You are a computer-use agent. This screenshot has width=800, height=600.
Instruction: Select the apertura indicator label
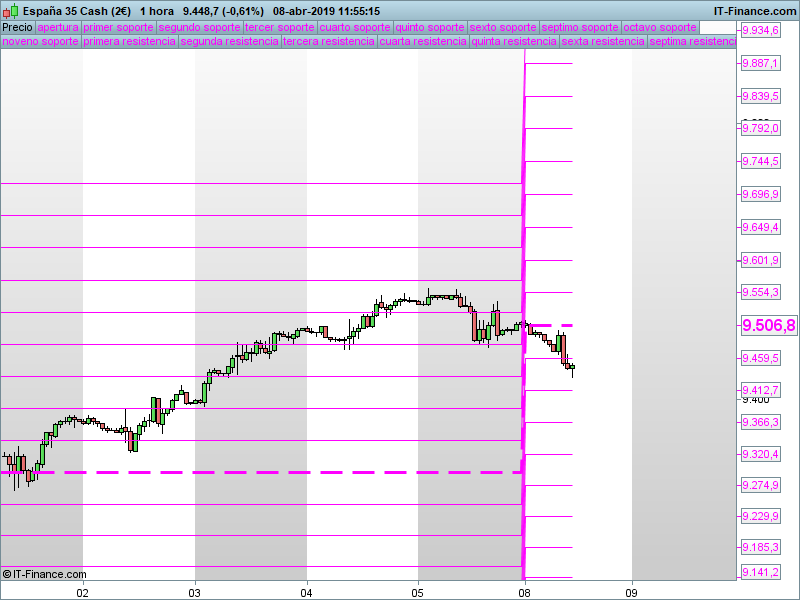[58, 28]
